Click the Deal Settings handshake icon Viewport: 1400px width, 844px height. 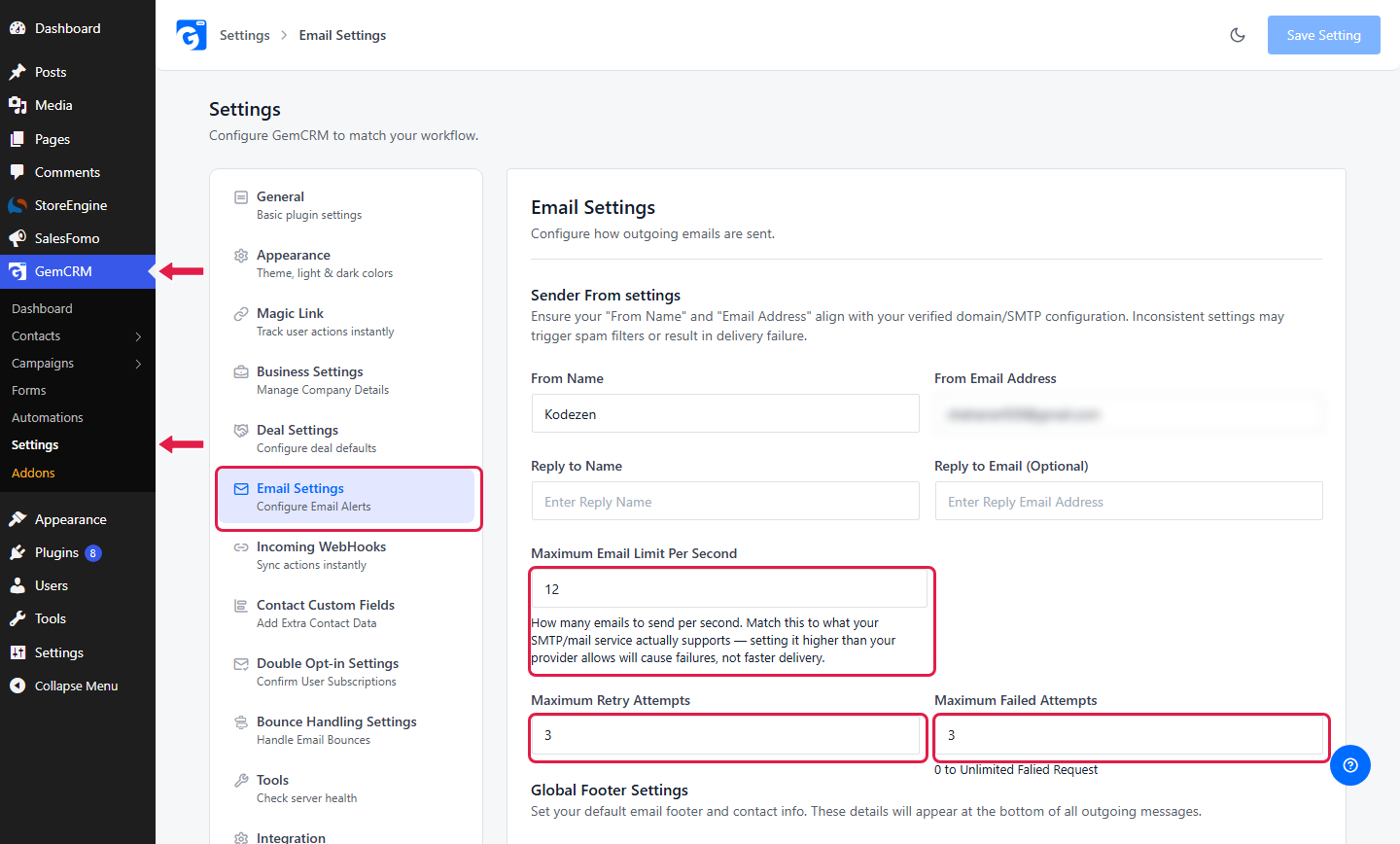241,431
